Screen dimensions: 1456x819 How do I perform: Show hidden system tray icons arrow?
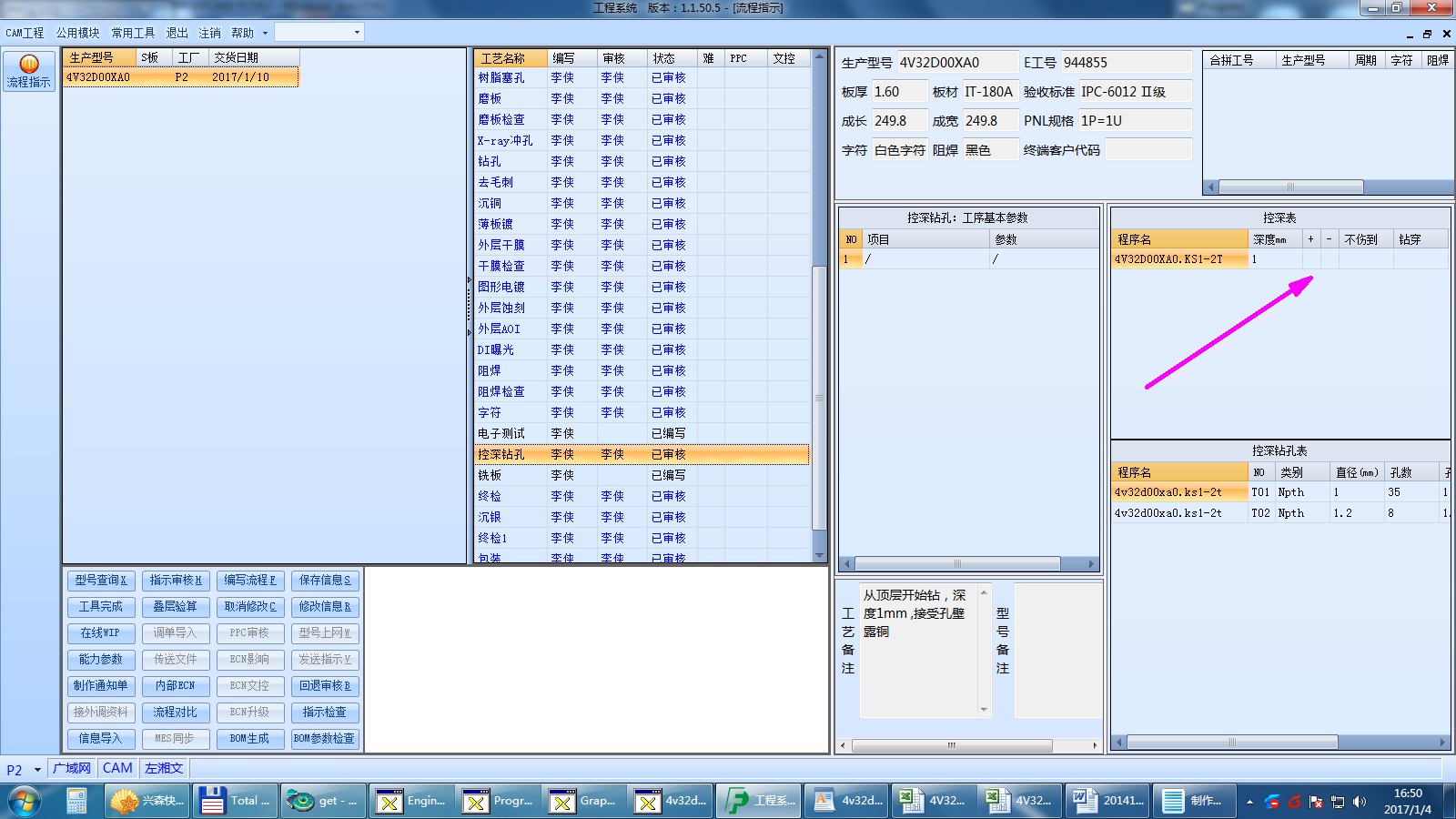coord(1249,802)
